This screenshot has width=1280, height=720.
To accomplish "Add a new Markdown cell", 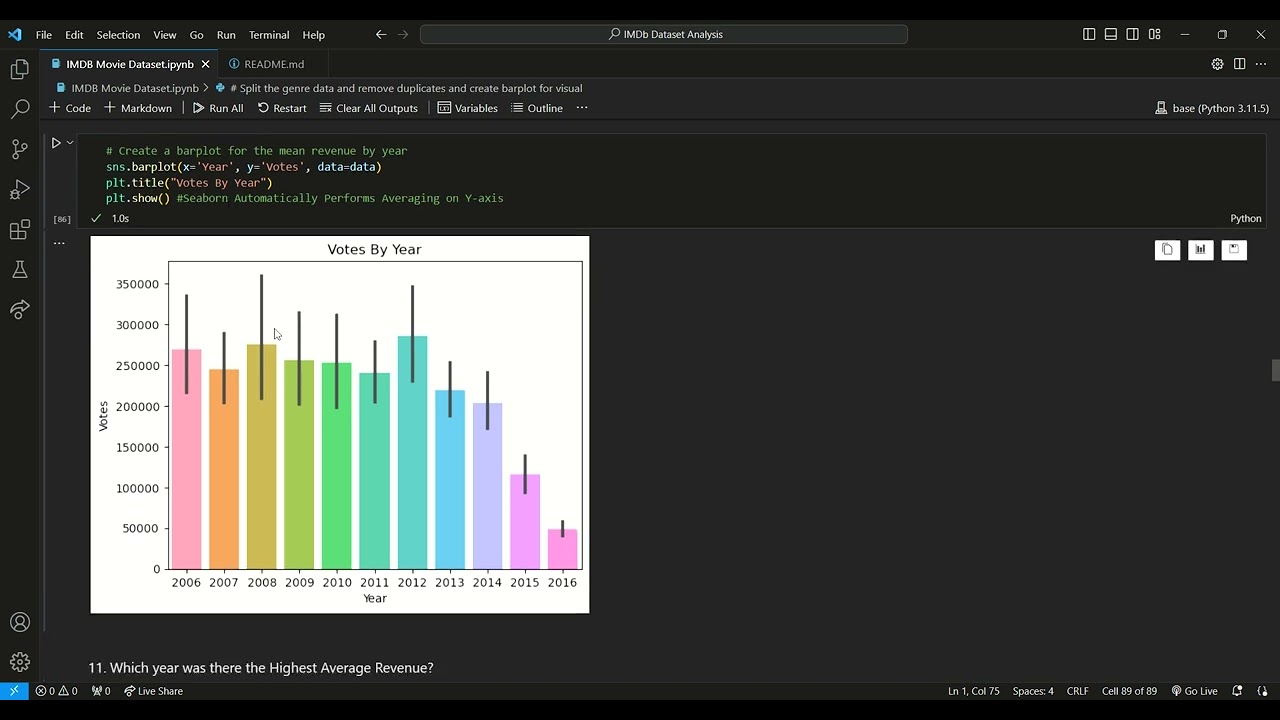I will point(138,108).
